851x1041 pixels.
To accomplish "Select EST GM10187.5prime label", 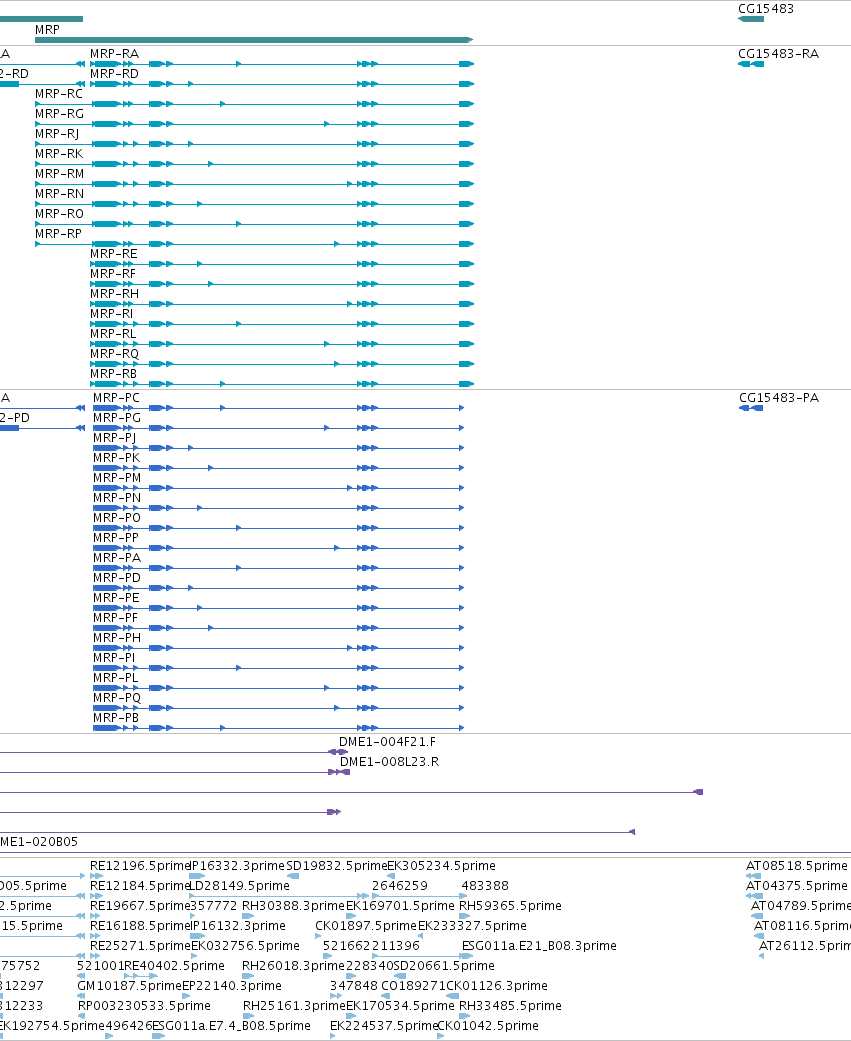I will tap(129, 985).
